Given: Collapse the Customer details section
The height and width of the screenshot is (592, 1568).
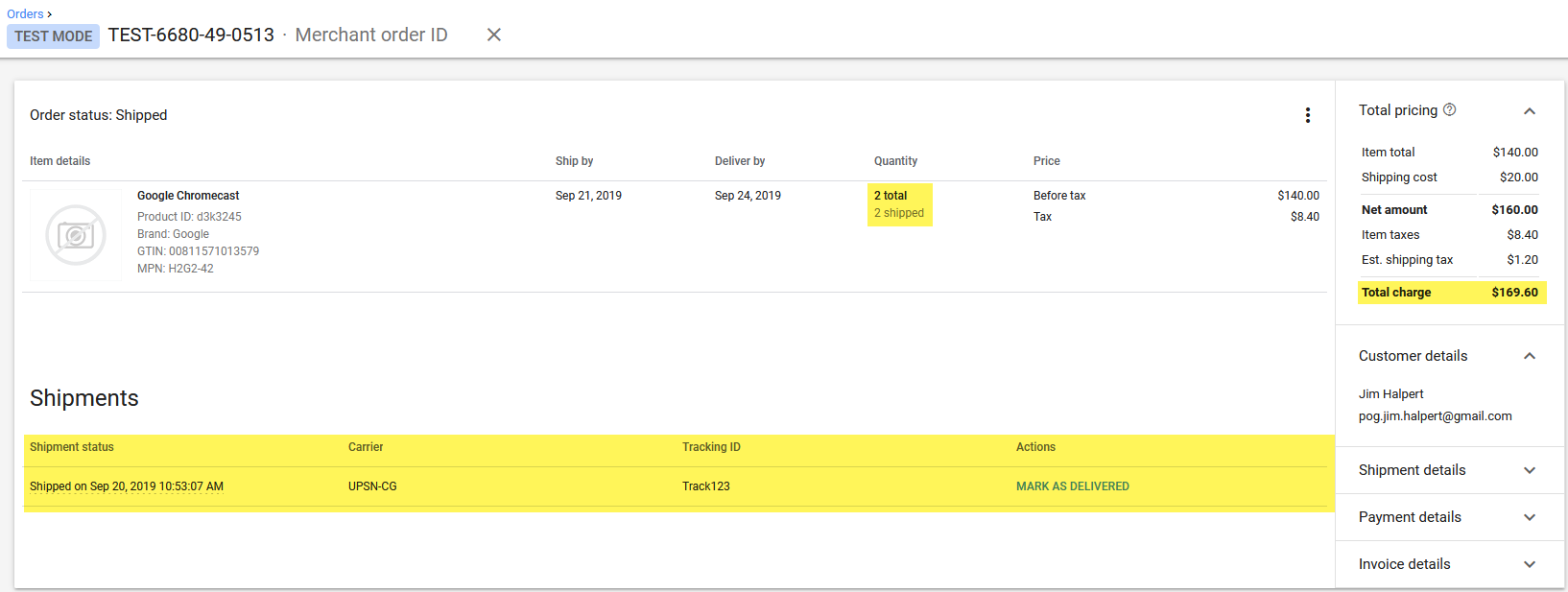Looking at the screenshot, I should click(x=1530, y=356).
